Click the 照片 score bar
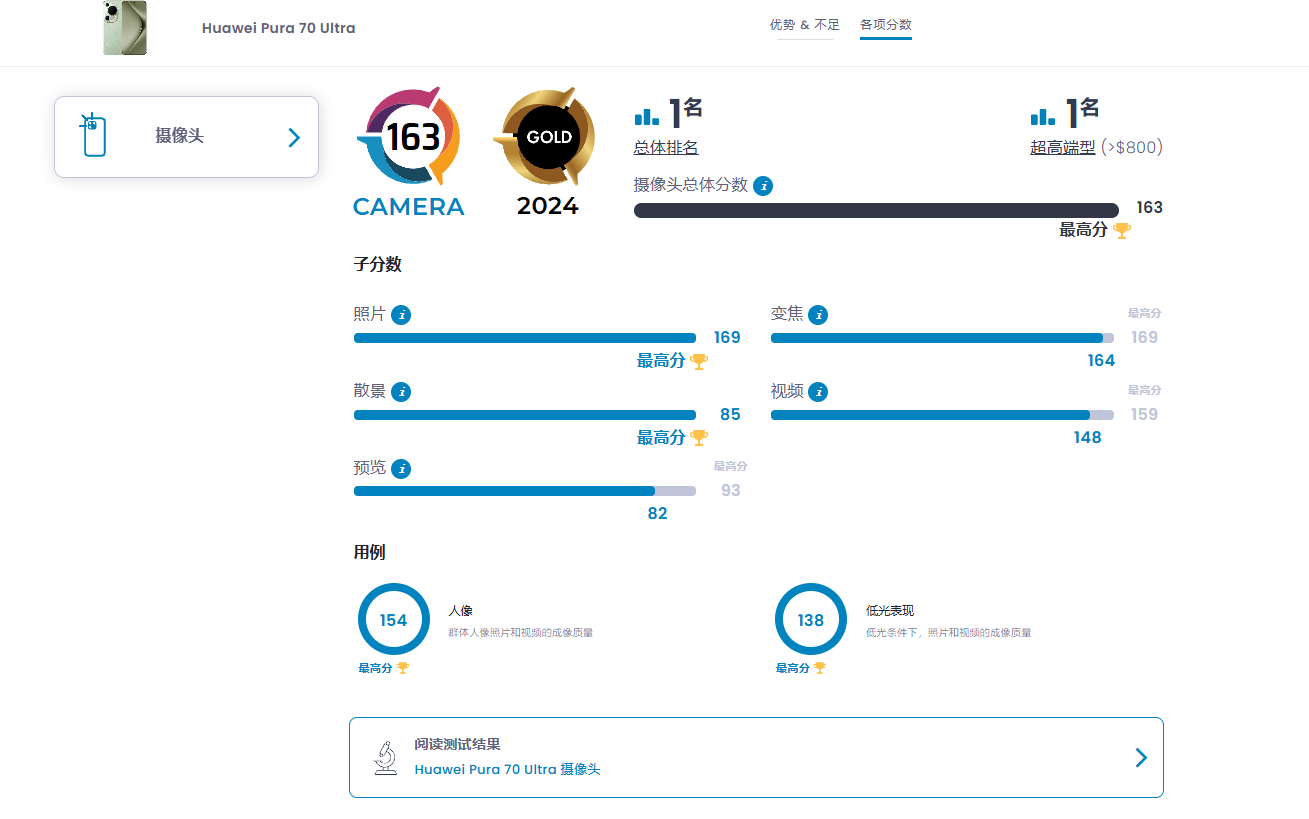 525,338
